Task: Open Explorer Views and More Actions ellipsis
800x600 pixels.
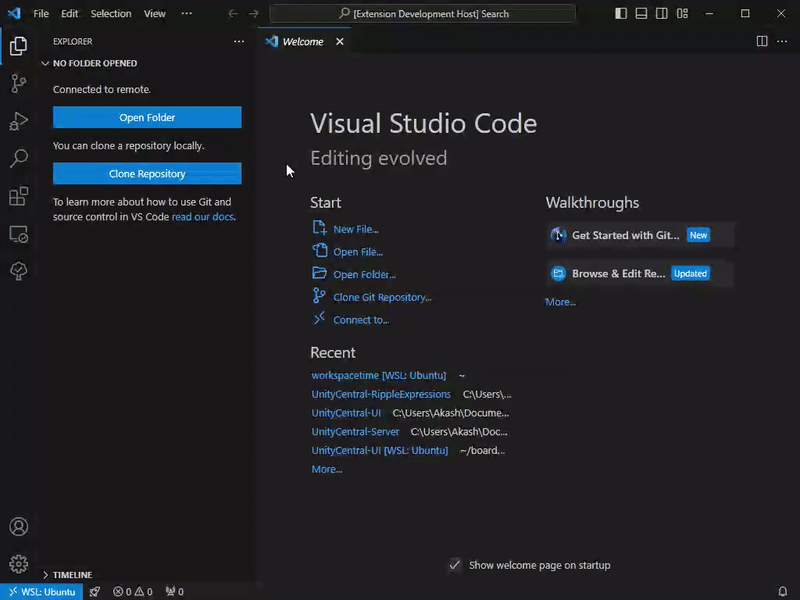Action: click(x=239, y=41)
